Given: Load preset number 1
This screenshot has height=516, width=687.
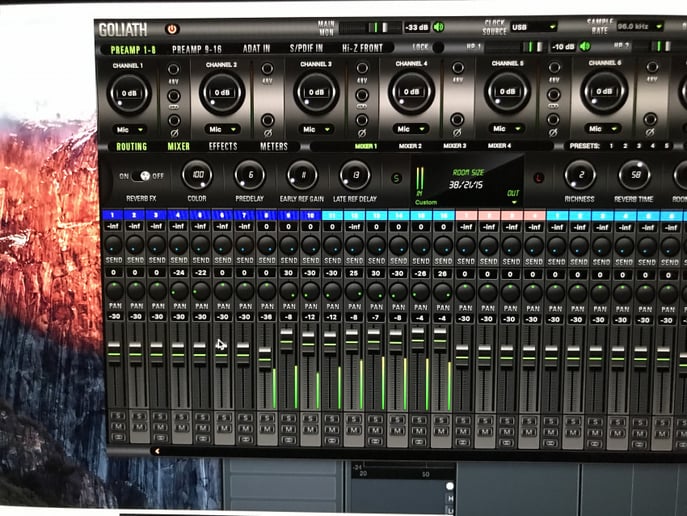Looking at the screenshot, I should (611, 146).
